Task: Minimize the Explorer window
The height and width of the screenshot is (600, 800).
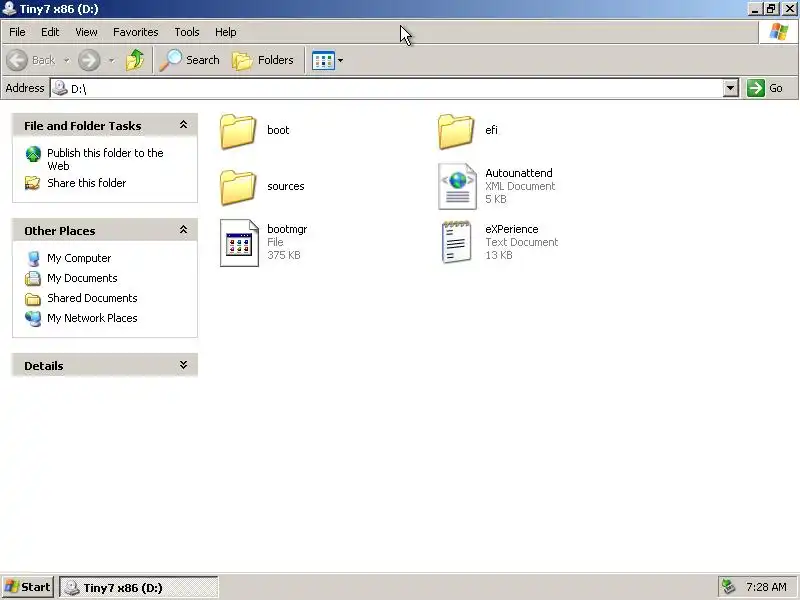Action: (x=755, y=9)
